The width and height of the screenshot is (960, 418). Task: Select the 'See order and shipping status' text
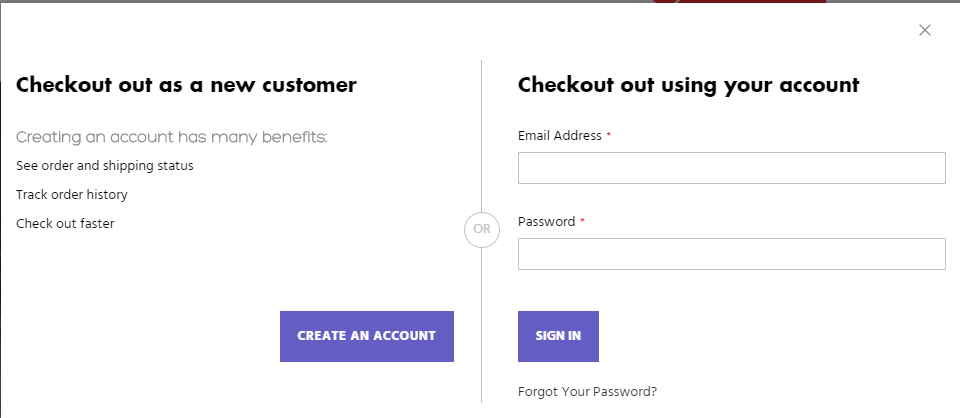tap(105, 165)
